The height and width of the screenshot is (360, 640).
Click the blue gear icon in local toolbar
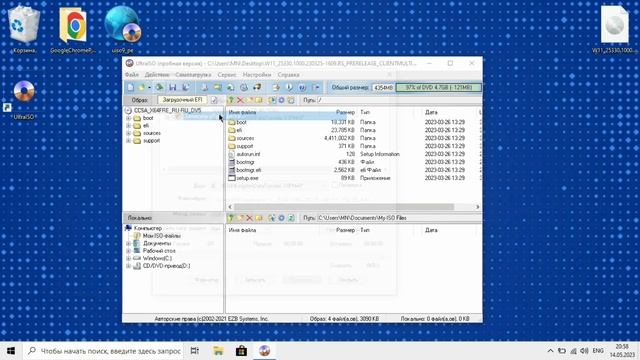281,218
